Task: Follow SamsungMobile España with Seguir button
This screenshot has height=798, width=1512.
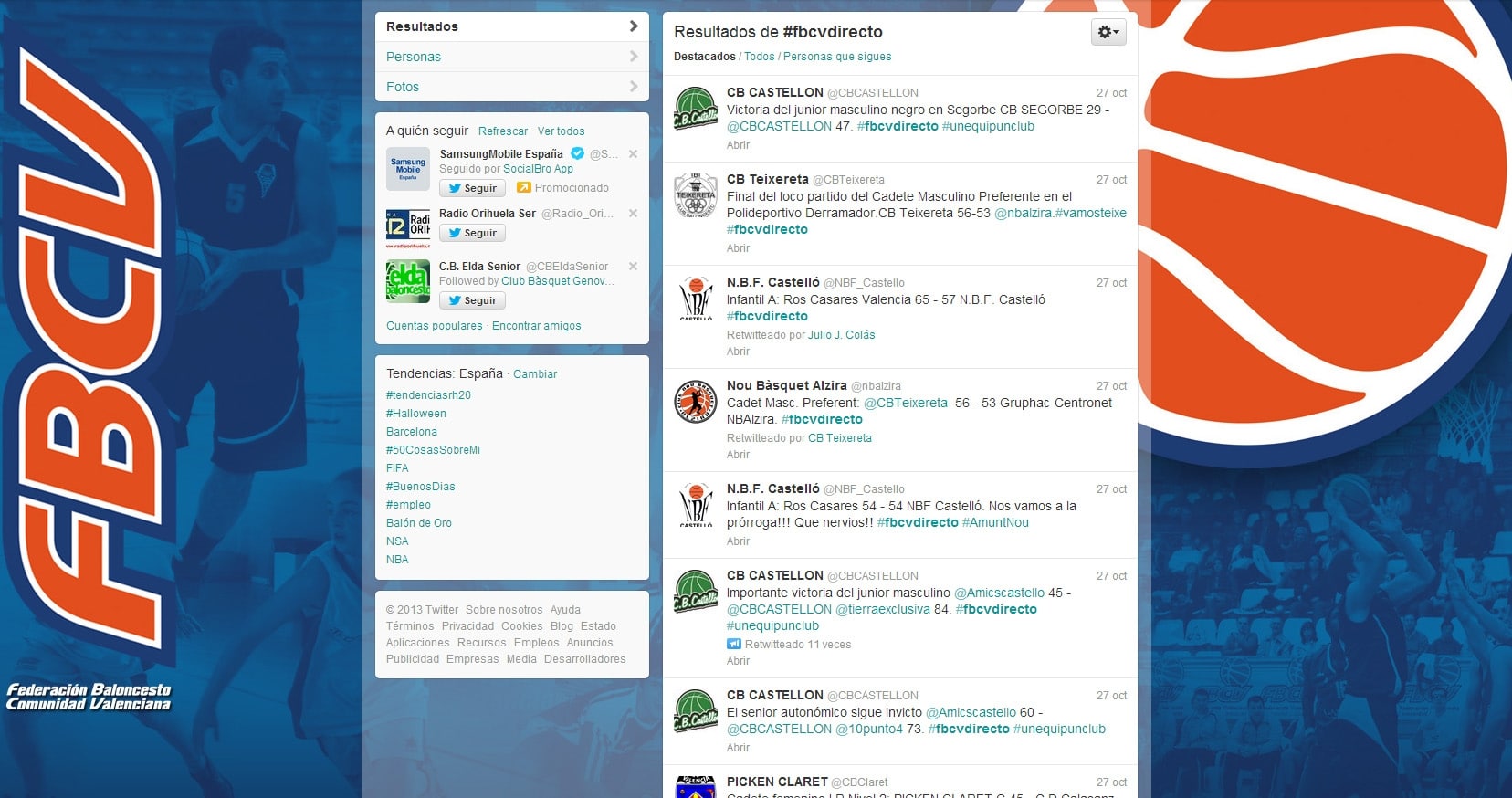Action: tap(472, 188)
